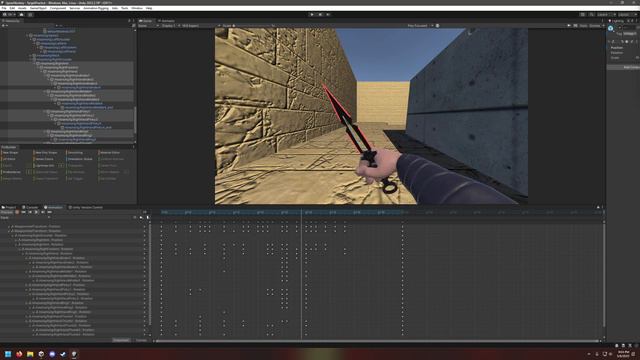The width and height of the screenshot is (640, 360).
Task: Play the animation clip
Action: click(x=36, y=212)
